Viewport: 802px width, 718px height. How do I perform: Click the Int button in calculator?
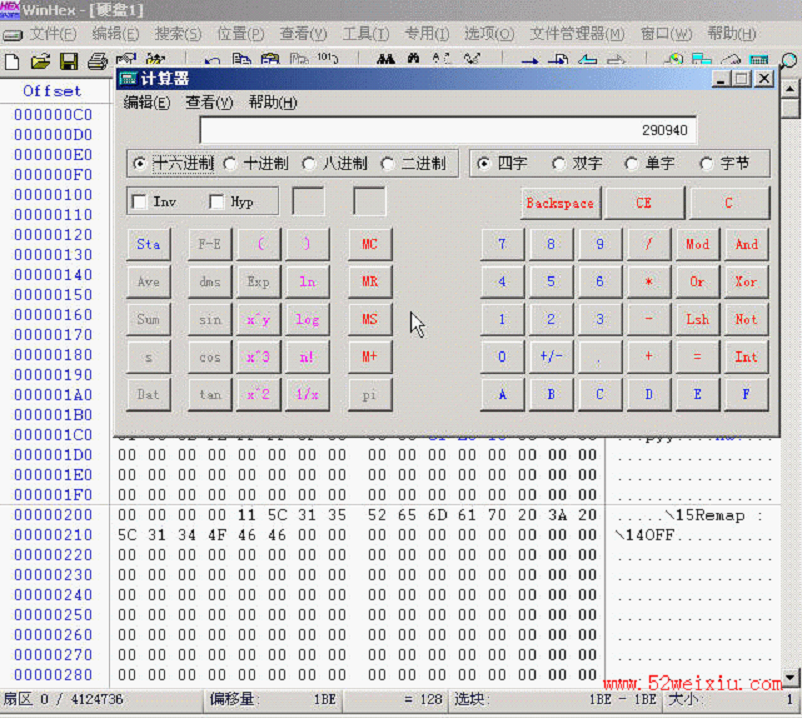[746, 357]
